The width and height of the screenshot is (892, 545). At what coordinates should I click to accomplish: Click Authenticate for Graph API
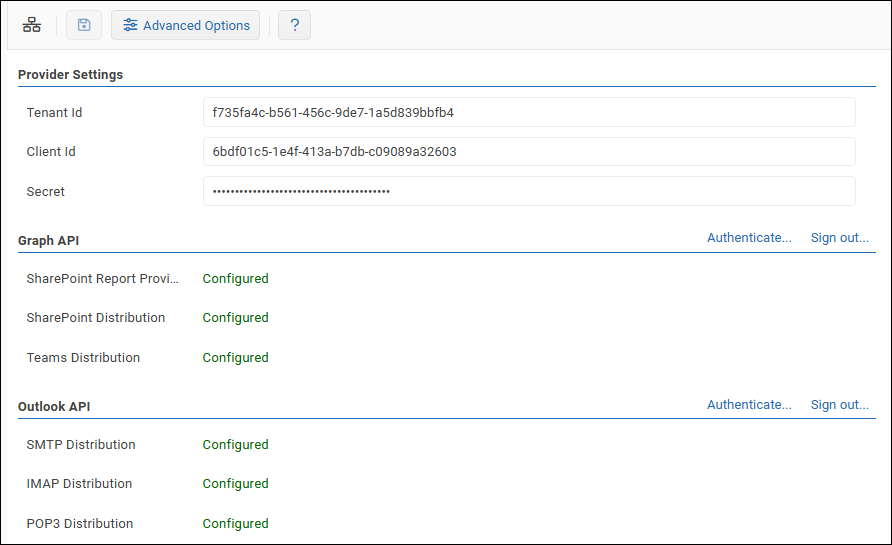(x=749, y=238)
